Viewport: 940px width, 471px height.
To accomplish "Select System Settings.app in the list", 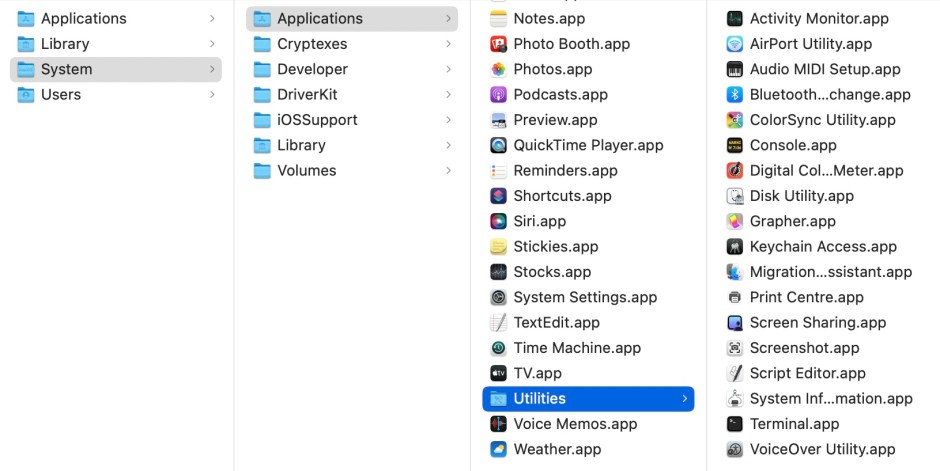I will pos(584,297).
